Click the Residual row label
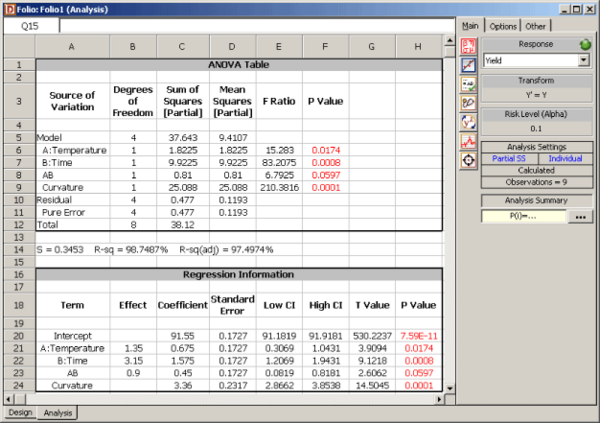 pyautogui.click(x=54, y=200)
